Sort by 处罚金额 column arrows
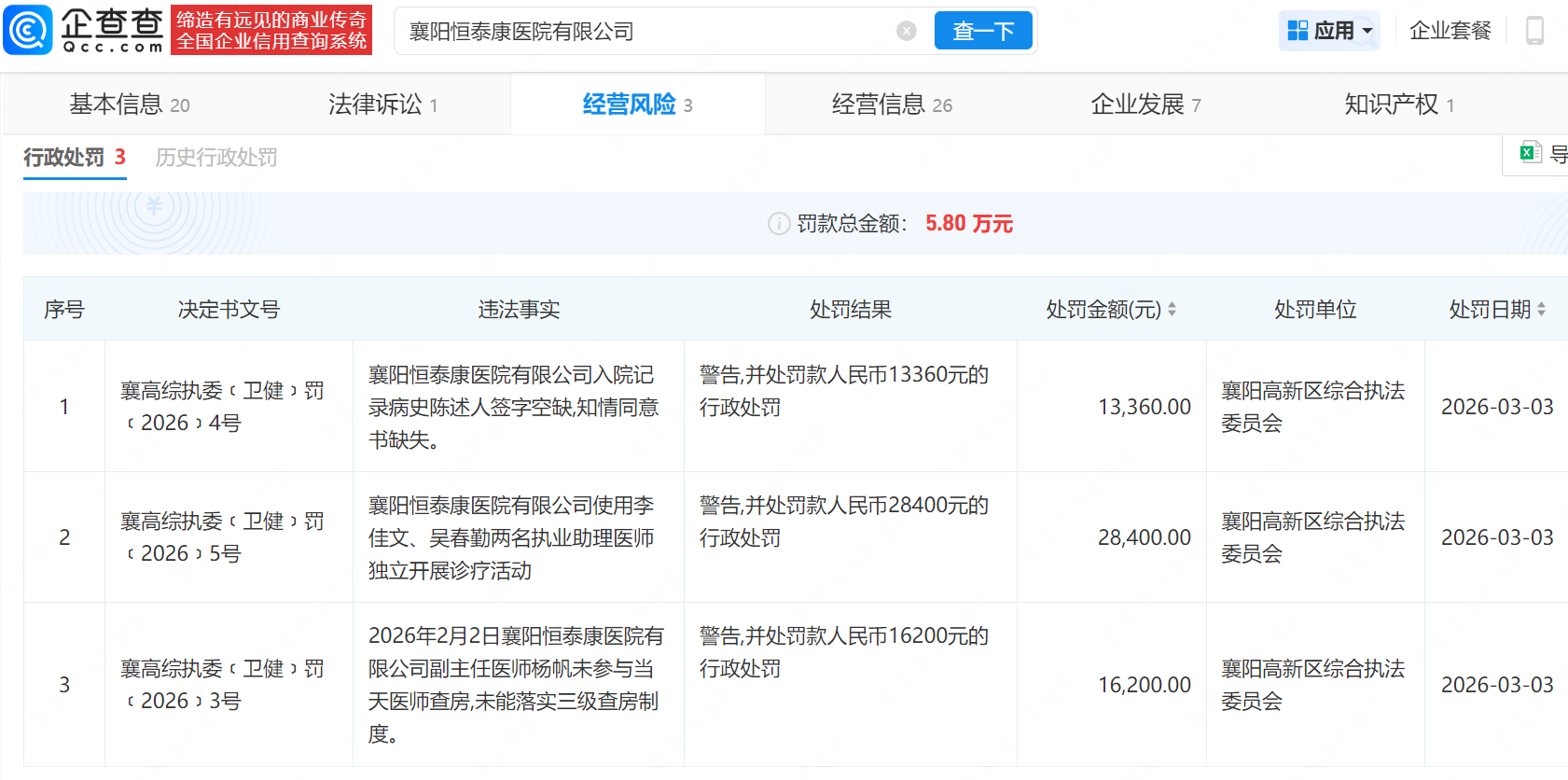Screen dimensions: 1568x780 [x=1172, y=309]
